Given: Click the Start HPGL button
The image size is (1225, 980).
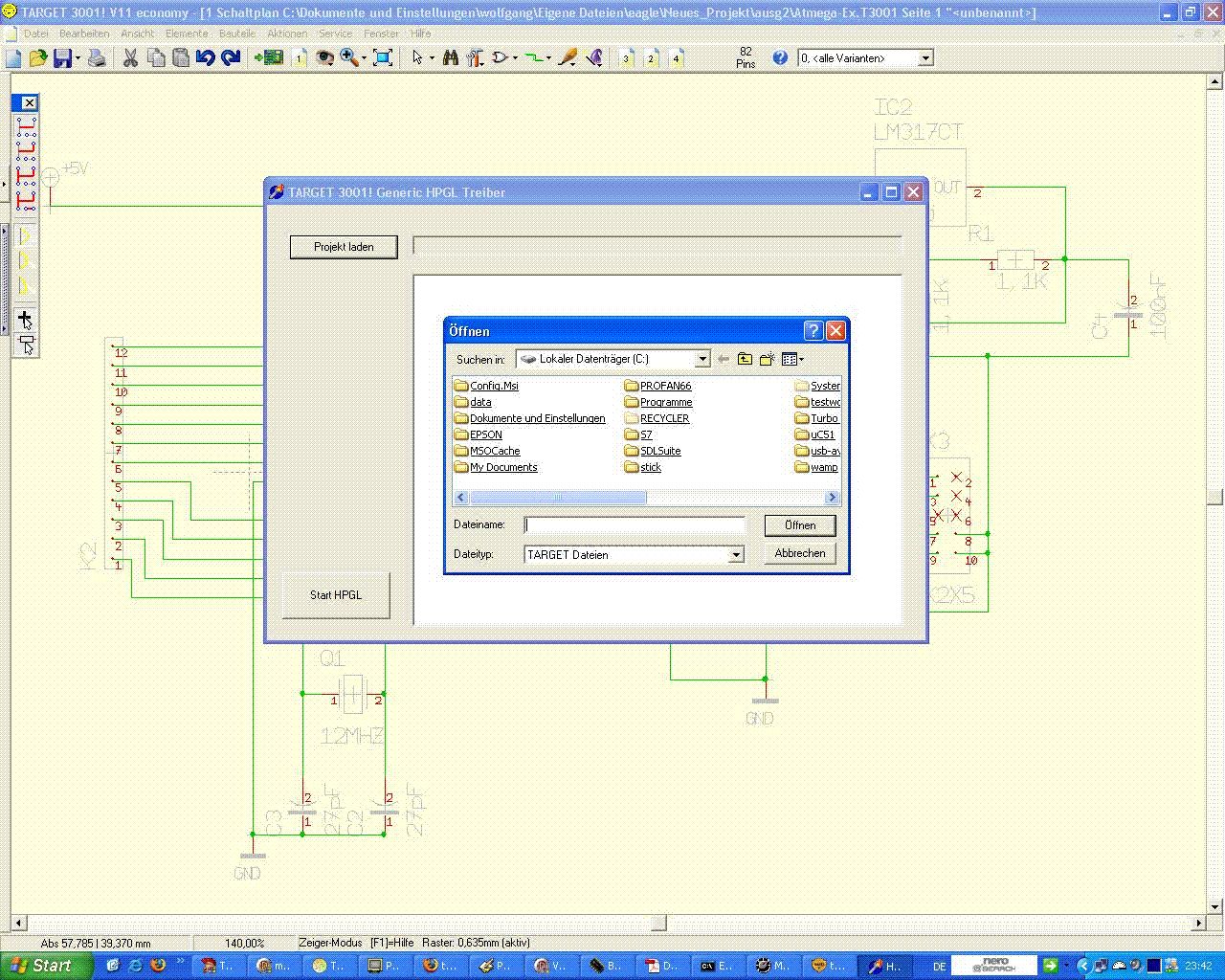Looking at the screenshot, I should click(x=336, y=594).
